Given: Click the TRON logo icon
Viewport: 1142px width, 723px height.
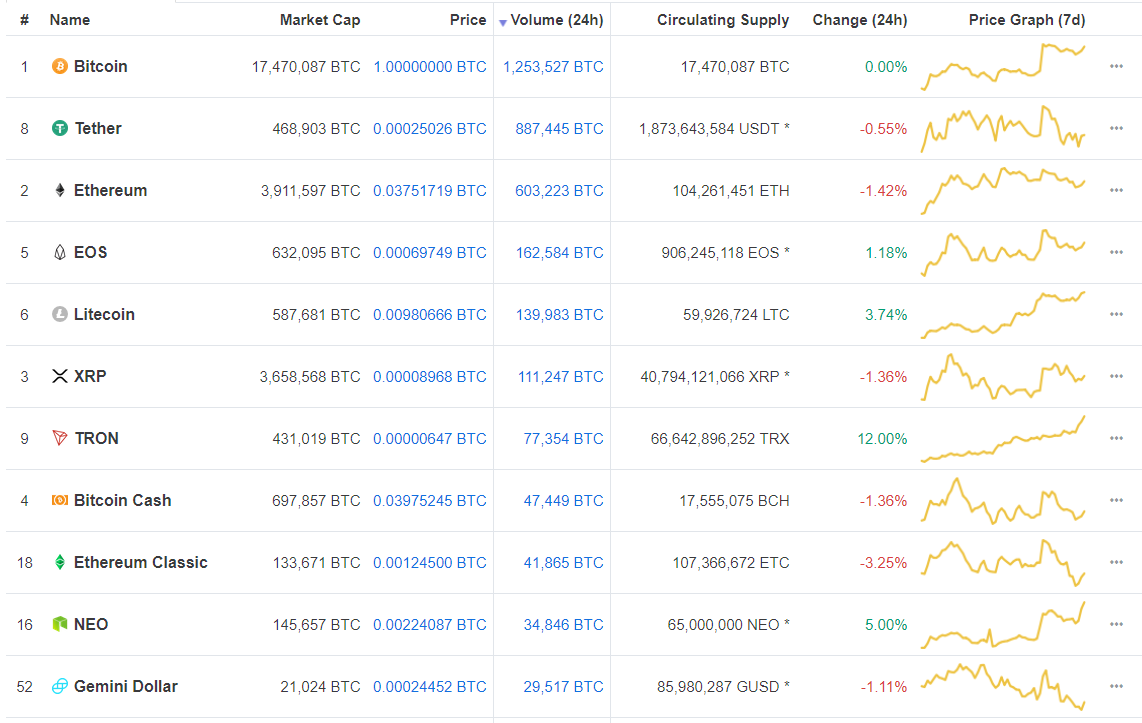Looking at the screenshot, I should pyautogui.click(x=60, y=439).
